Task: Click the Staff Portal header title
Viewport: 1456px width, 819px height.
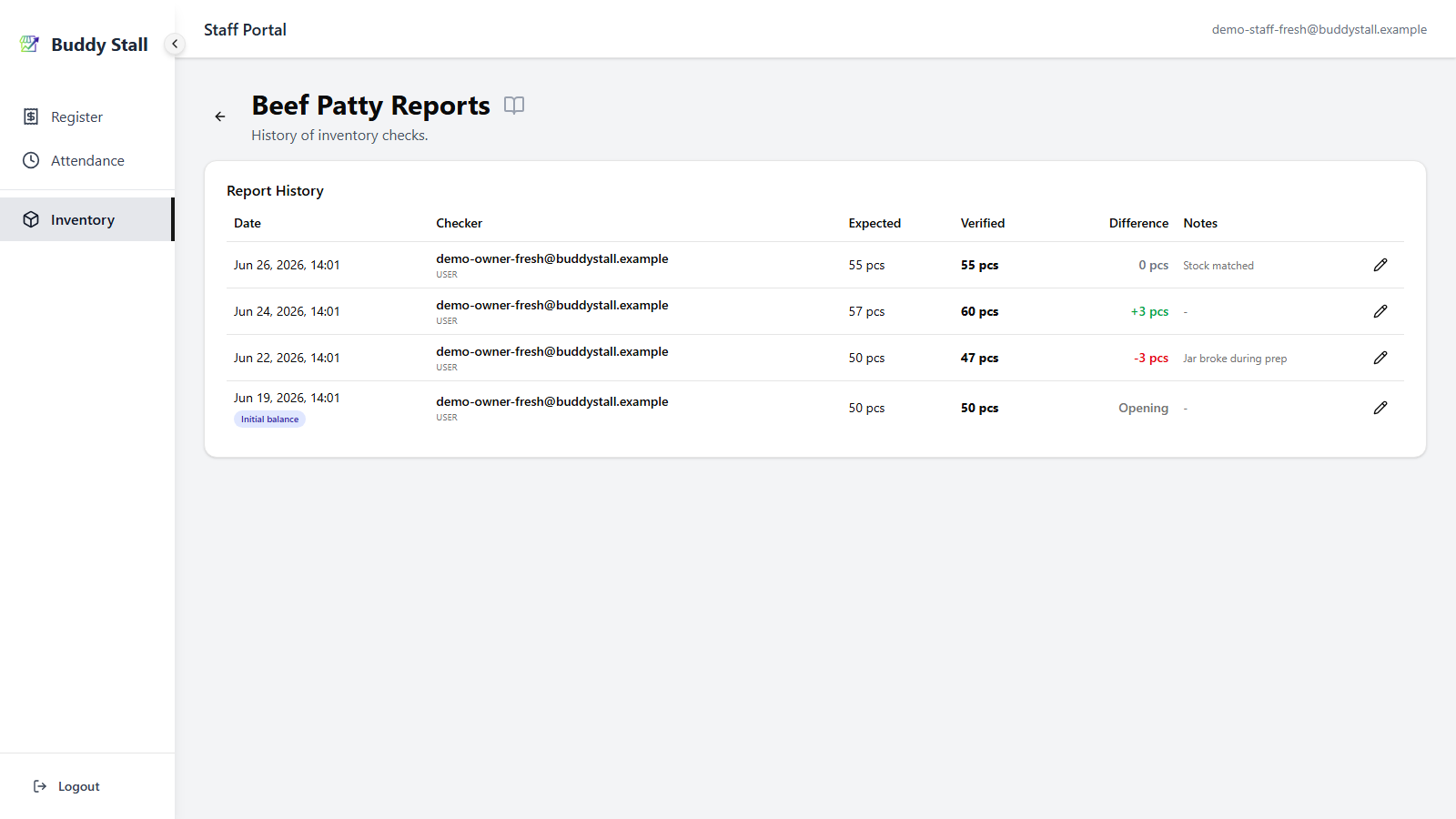Action: [x=245, y=30]
